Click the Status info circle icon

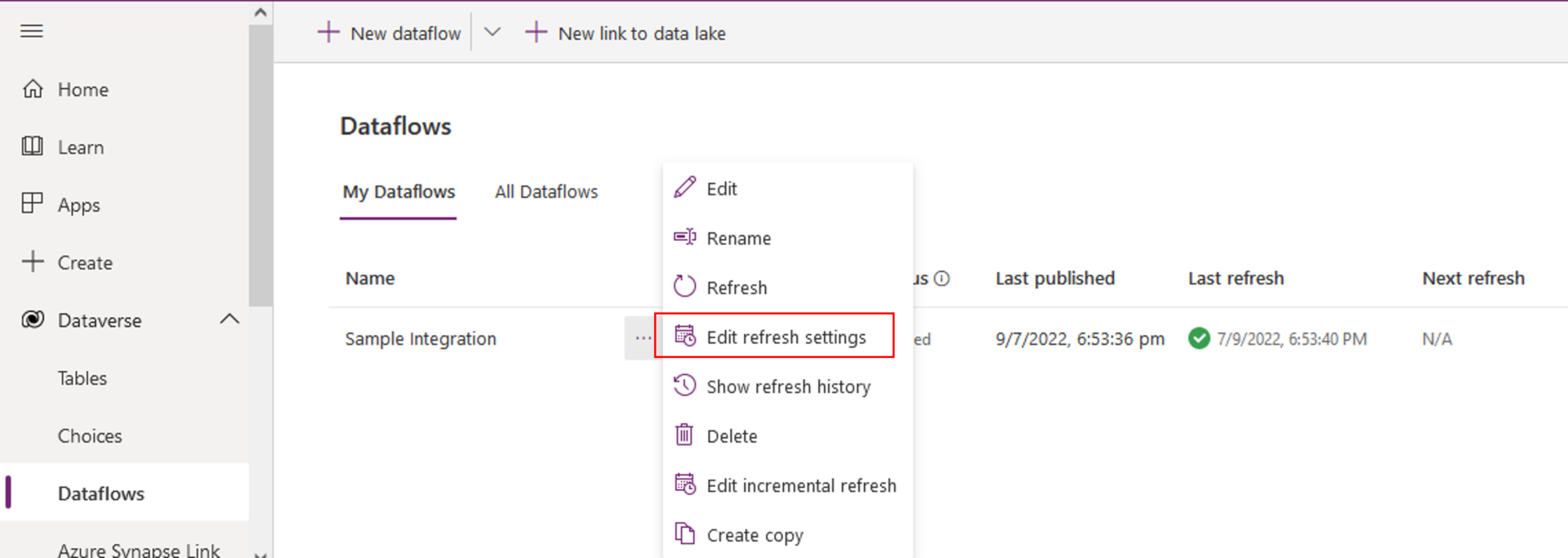click(942, 279)
